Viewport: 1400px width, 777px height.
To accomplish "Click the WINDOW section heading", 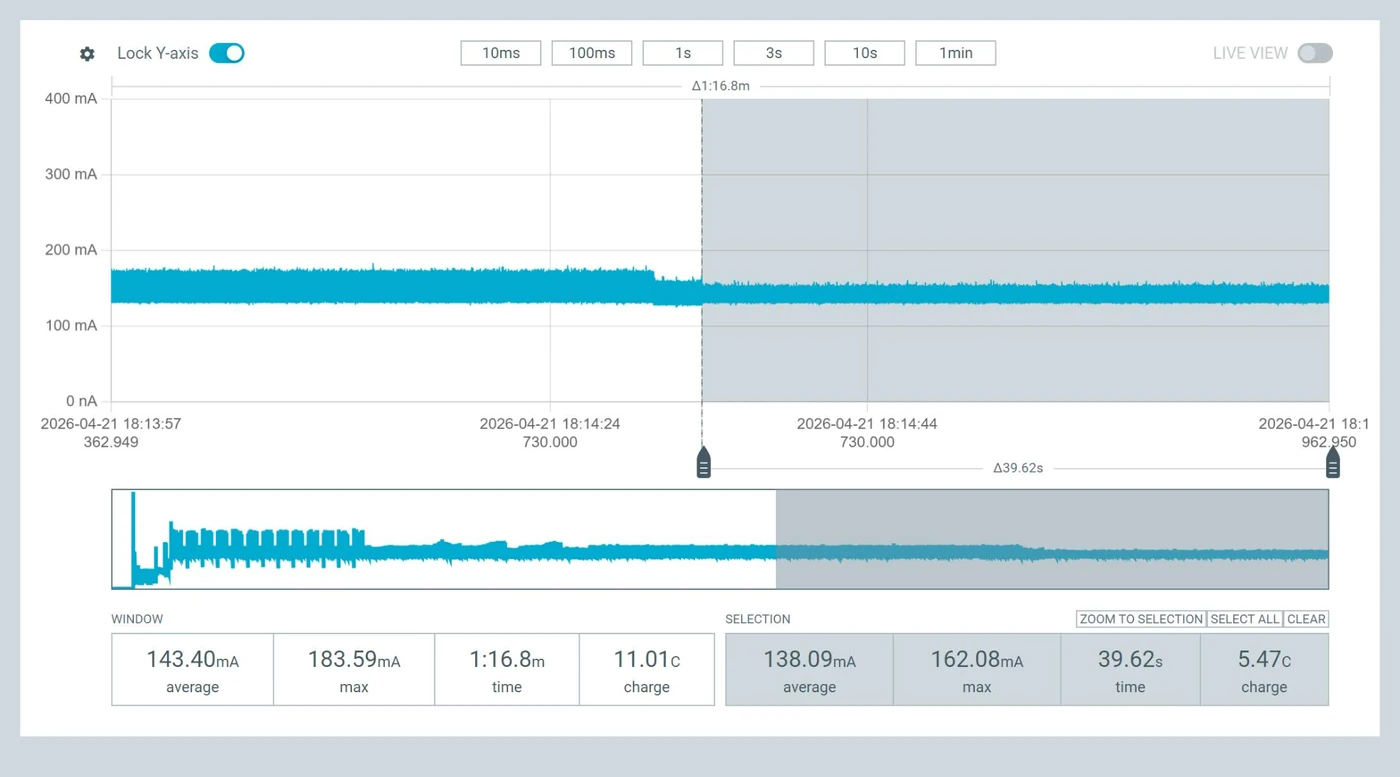I will (x=137, y=619).
